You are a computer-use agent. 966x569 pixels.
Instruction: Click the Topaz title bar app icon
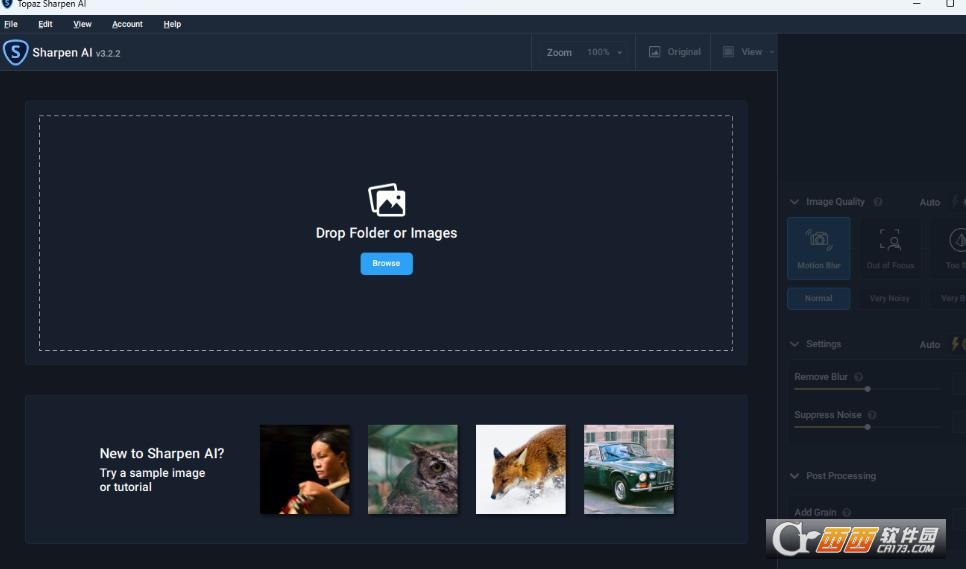click(7, 4)
